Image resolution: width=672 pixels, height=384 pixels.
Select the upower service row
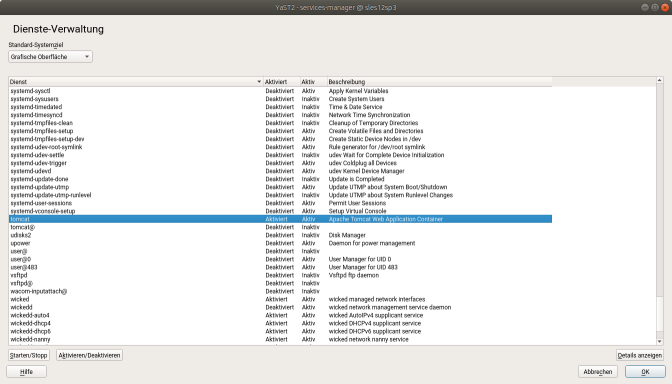tap(280, 243)
